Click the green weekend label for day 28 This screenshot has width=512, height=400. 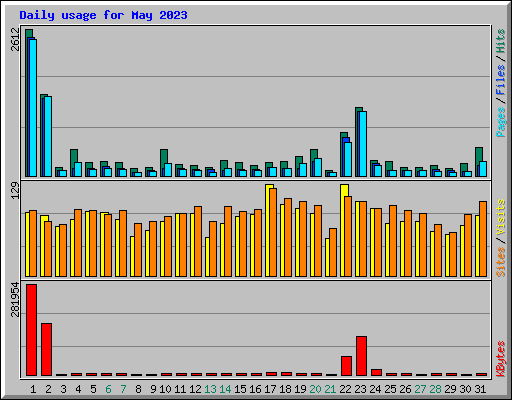(435, 389)
